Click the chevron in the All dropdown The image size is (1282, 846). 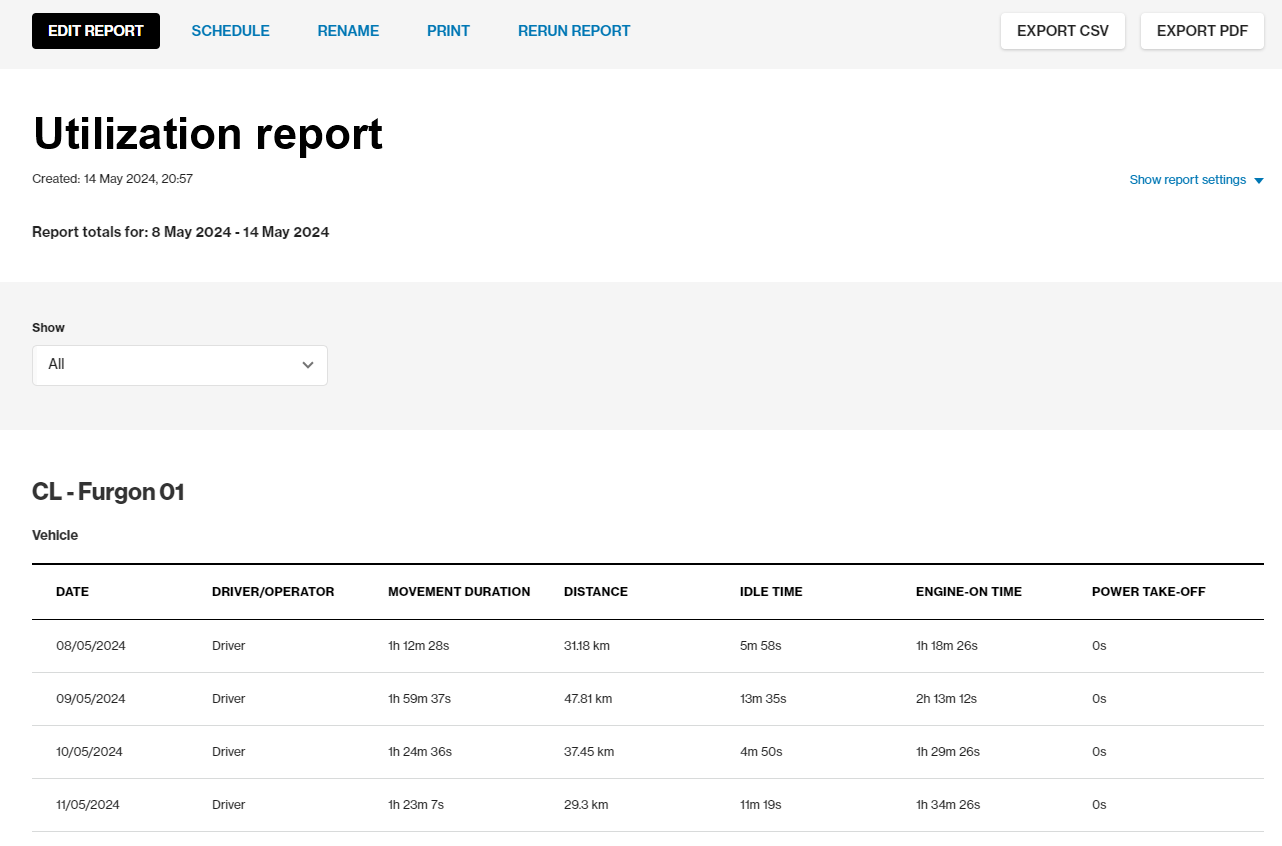click(x=308, y=365)
